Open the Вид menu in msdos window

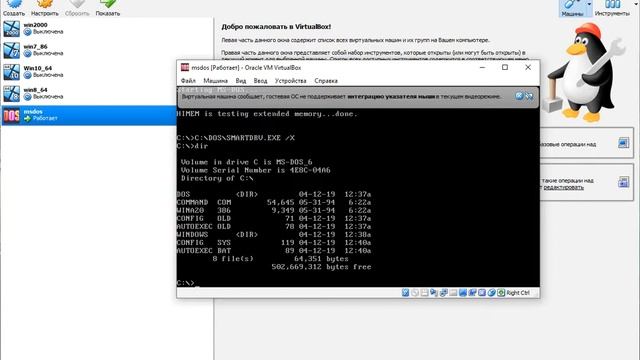tap(241, 80)
